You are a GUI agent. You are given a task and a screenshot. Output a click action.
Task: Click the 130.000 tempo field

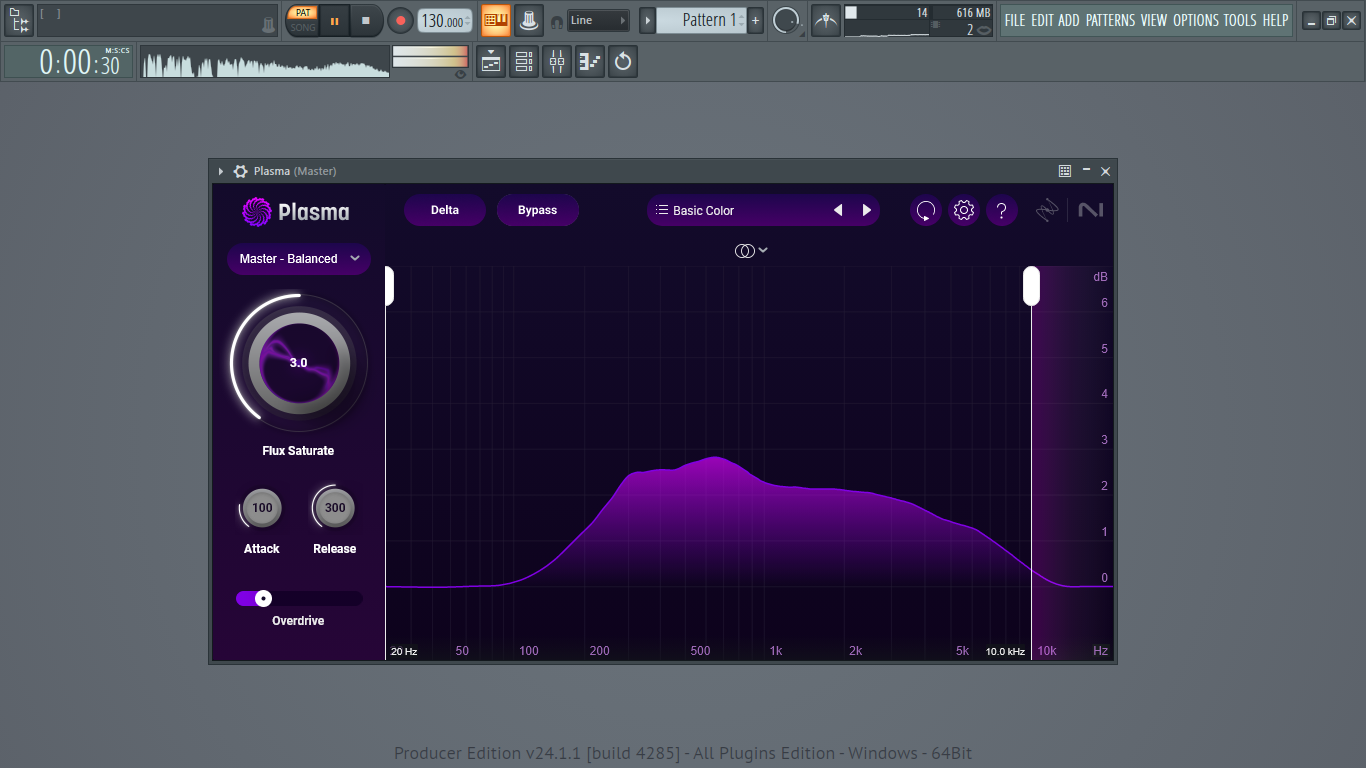(443, 21)
